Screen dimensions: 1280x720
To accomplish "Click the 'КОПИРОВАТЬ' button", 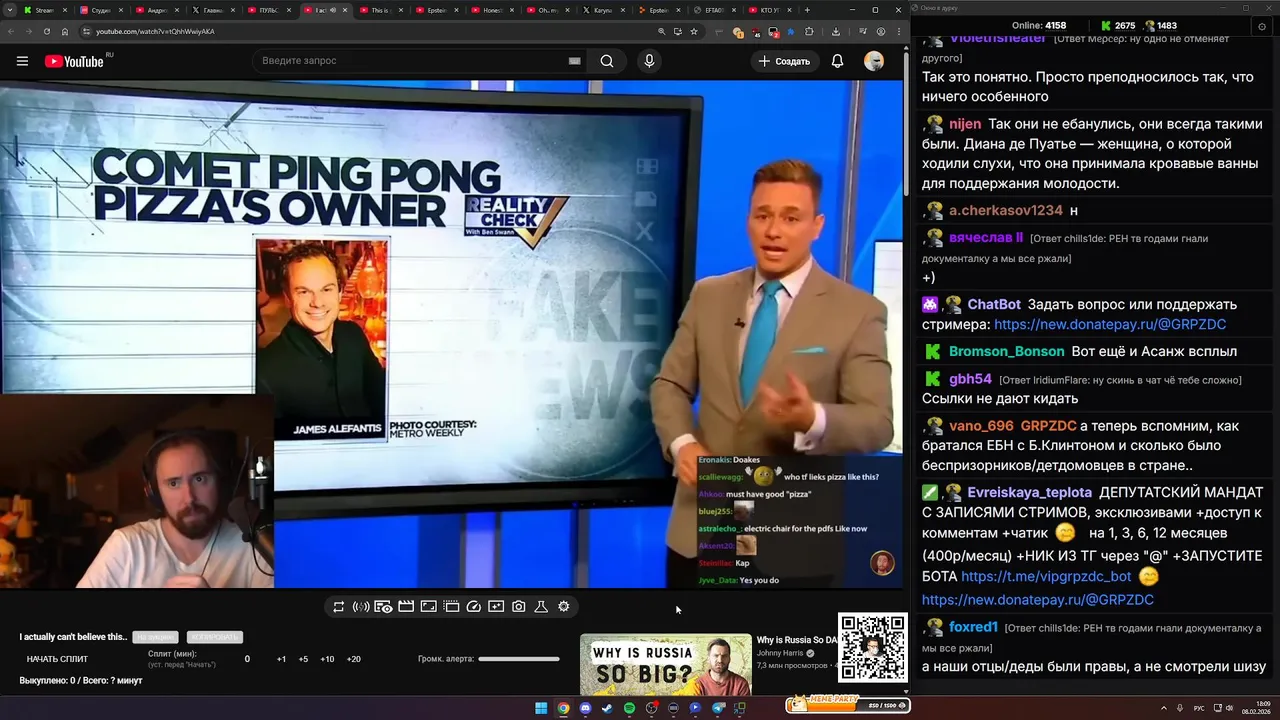I will (x=214, y=637).
